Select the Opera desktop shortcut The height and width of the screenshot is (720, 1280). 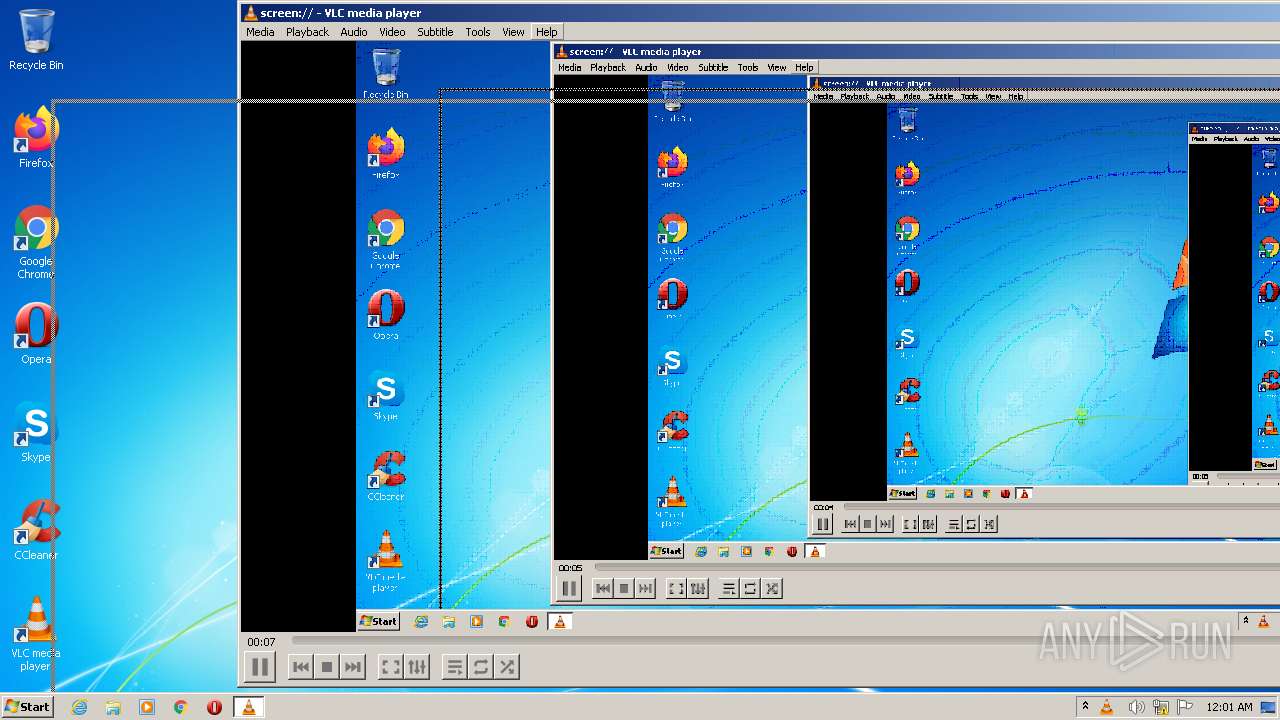[x=36, y=334]
